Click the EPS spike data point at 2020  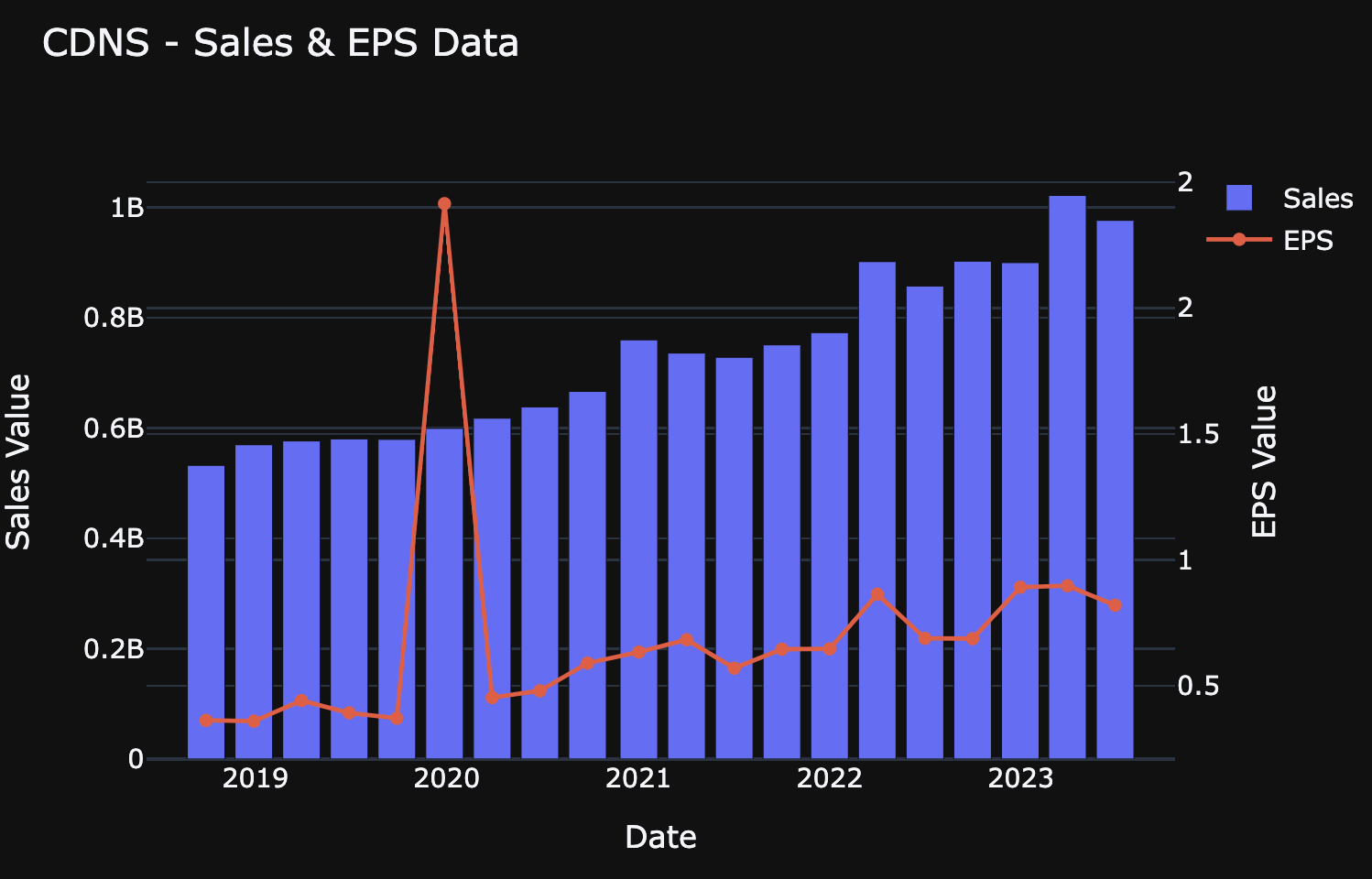coord(444,204)
